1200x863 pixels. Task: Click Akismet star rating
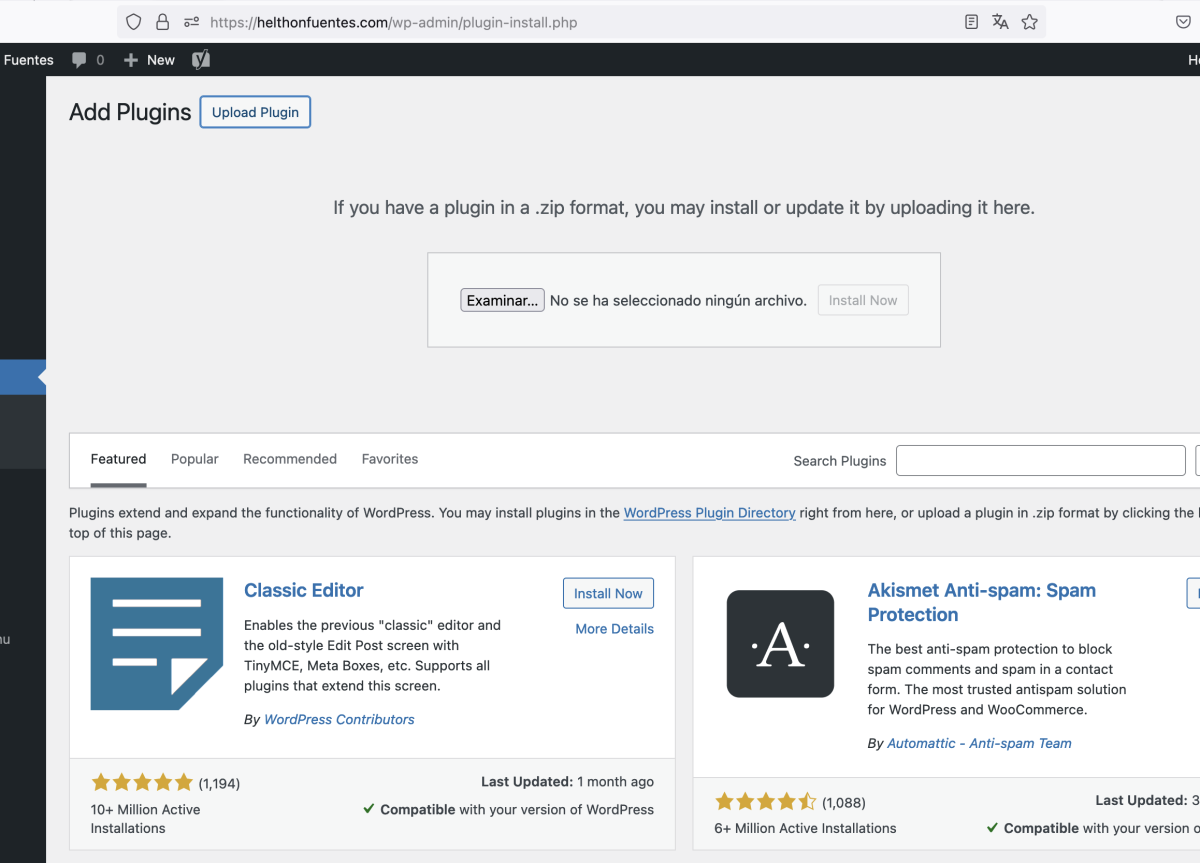click(766, 802)
